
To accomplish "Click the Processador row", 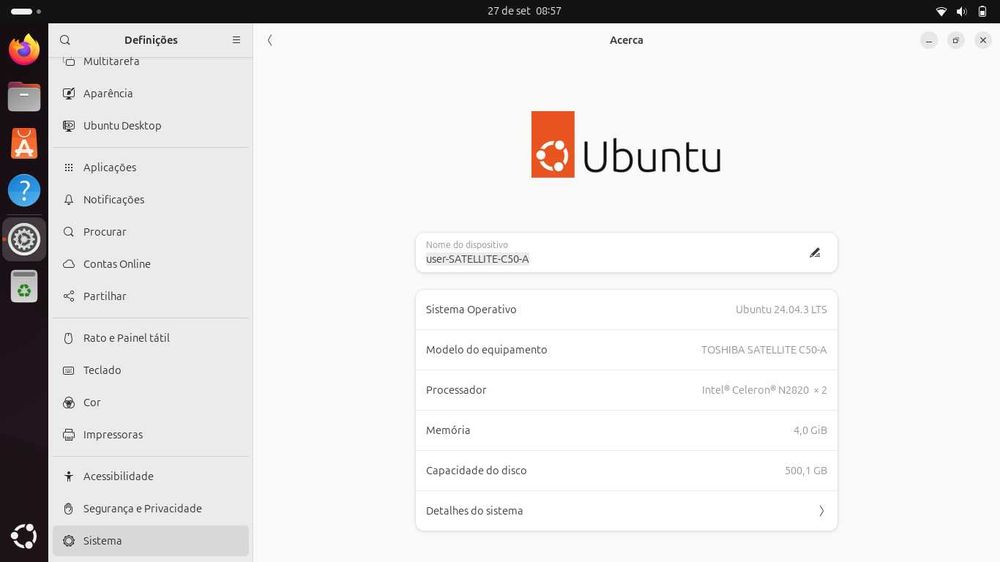I will (626, 390).
